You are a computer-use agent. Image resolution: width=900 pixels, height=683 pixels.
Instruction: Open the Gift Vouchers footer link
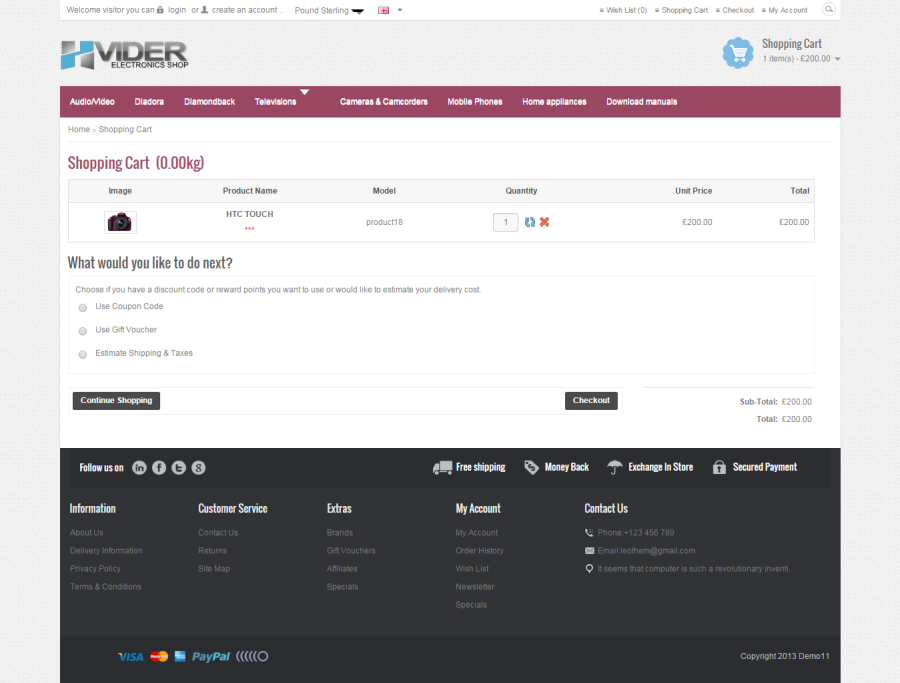click(x=351, y=550)
